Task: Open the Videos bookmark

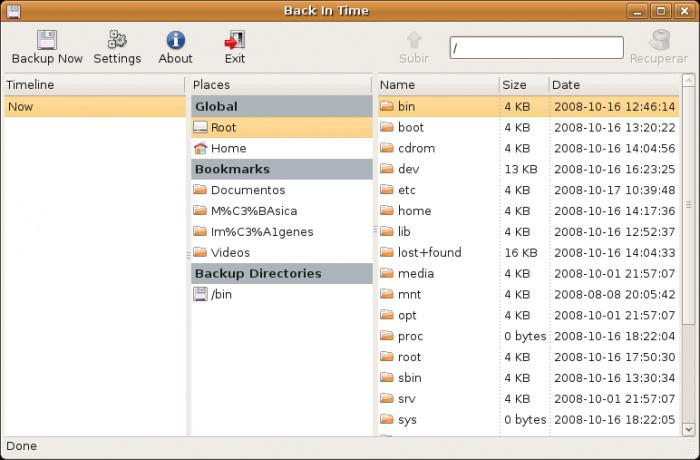Action: click(230, 252)
